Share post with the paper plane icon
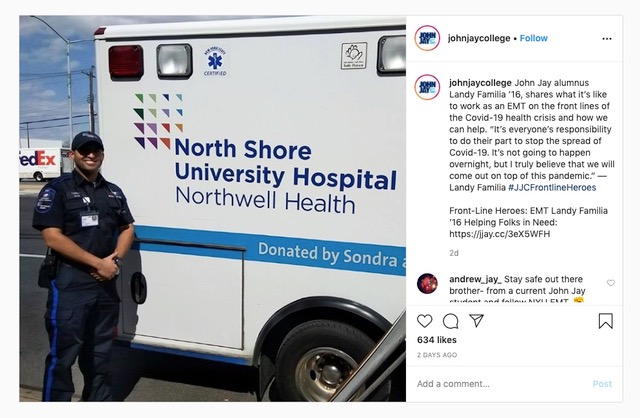The height and width of the screenshot is (418, 640). coord(476,320)
